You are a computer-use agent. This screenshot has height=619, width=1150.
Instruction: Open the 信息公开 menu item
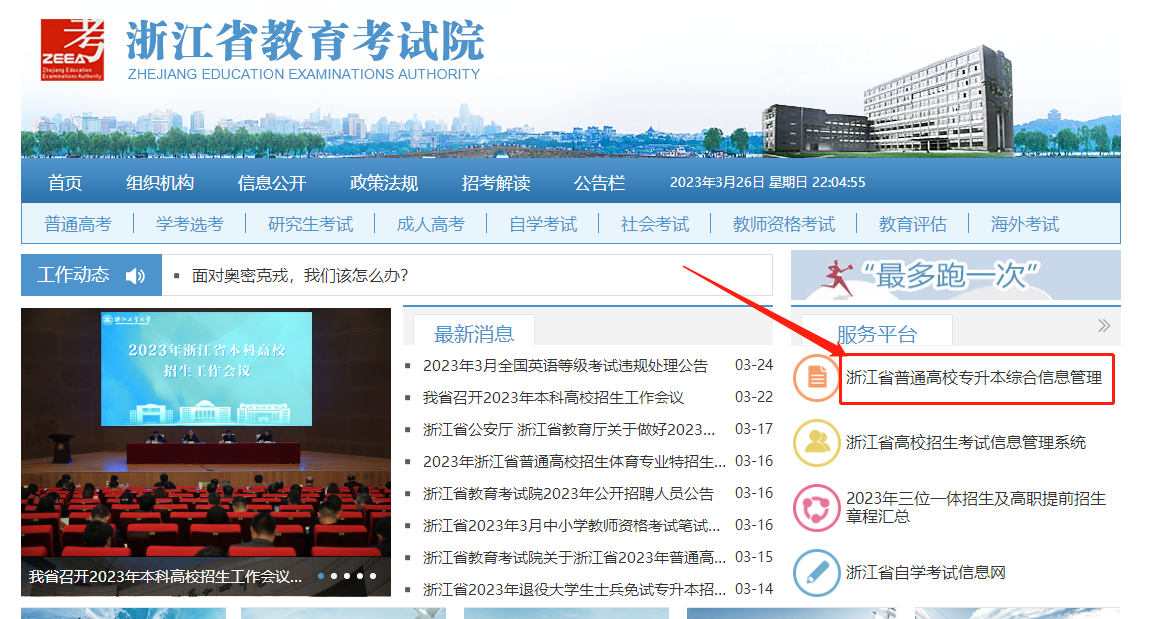tap(272, 183)
